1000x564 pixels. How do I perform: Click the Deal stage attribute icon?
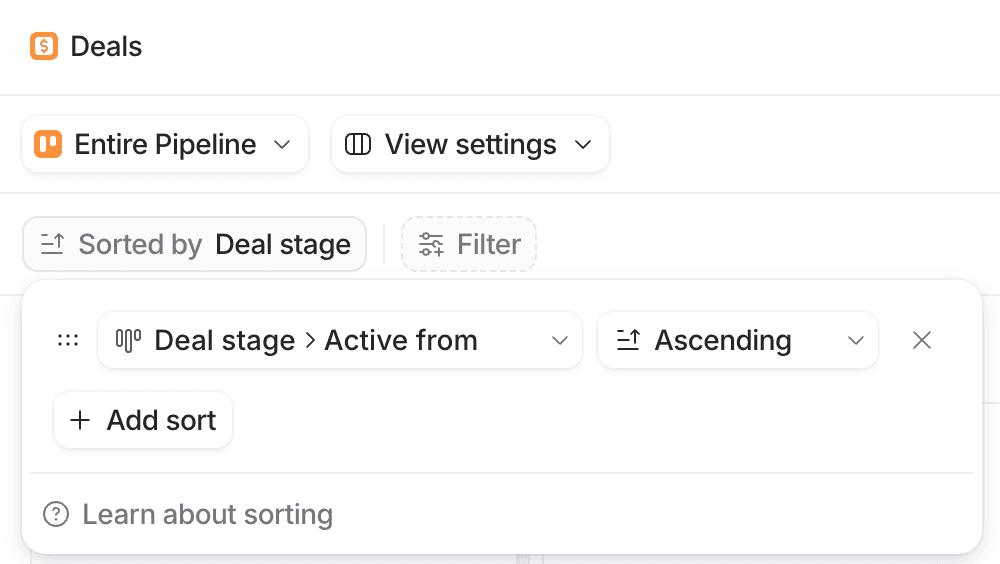[128, 340]
